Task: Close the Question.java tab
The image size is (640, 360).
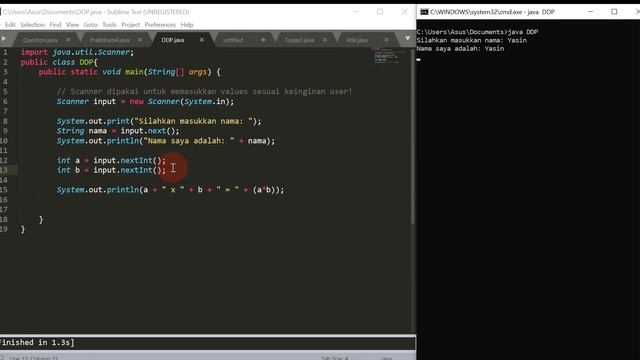Action: [x=68, y=40]
